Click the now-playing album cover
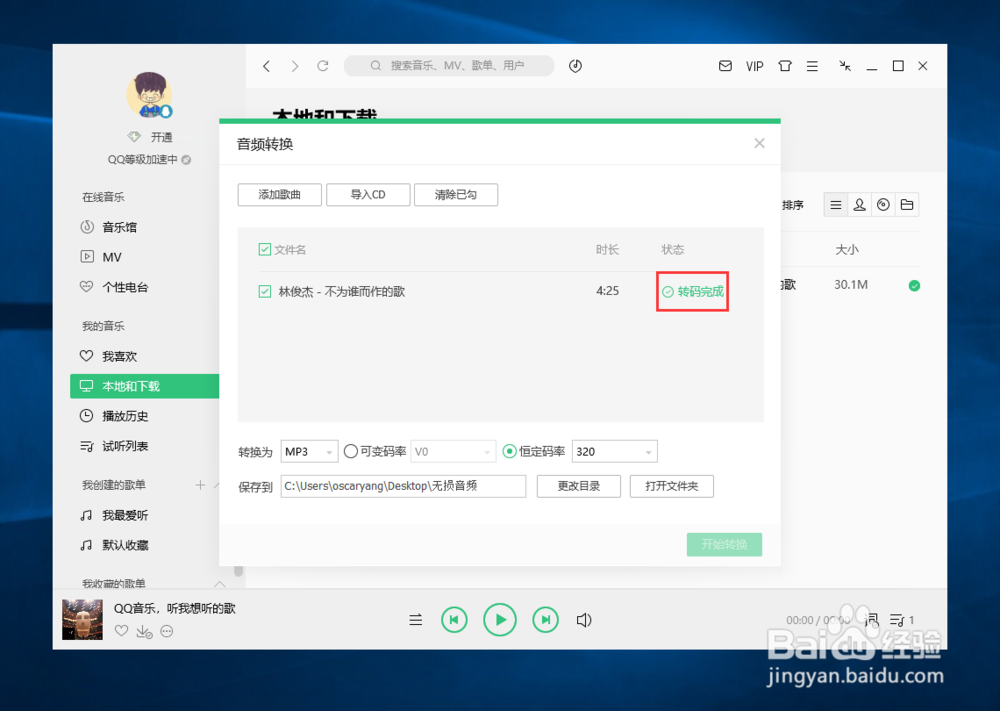1000x711 pixels. coord(82,619)
